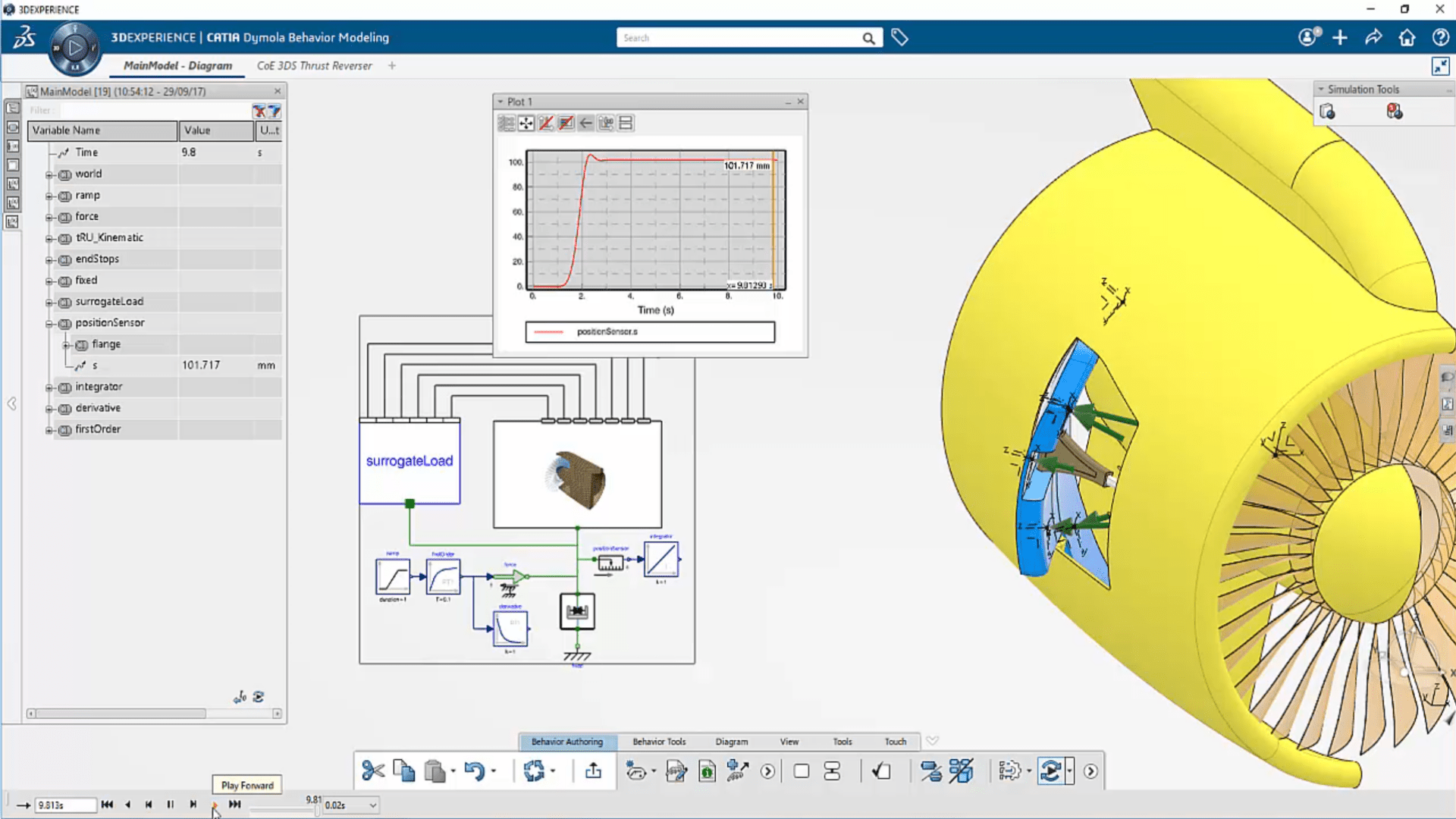Click the Update refresh cycle icon
This screenshot has width=1456, height=819.
[534, 771]
